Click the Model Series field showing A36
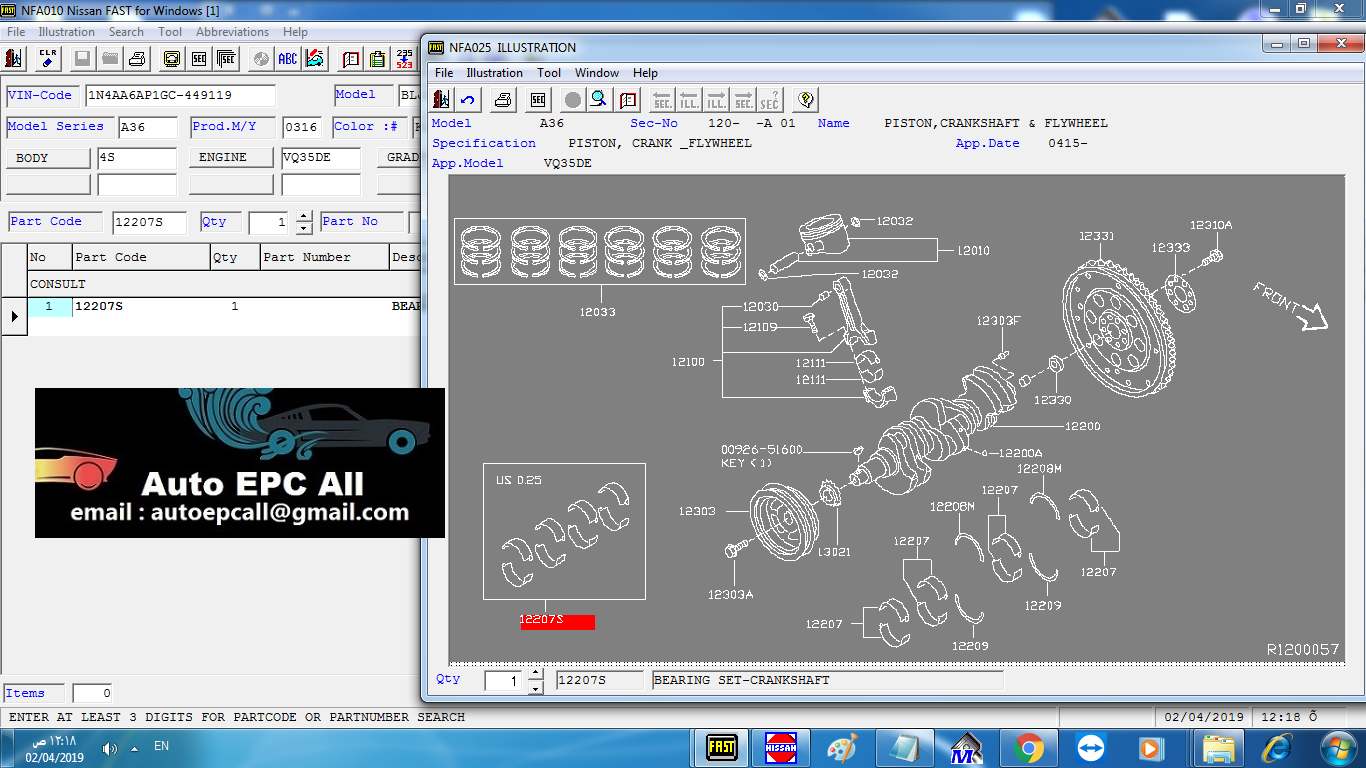1366x768 pixels. tap(147, 127)
